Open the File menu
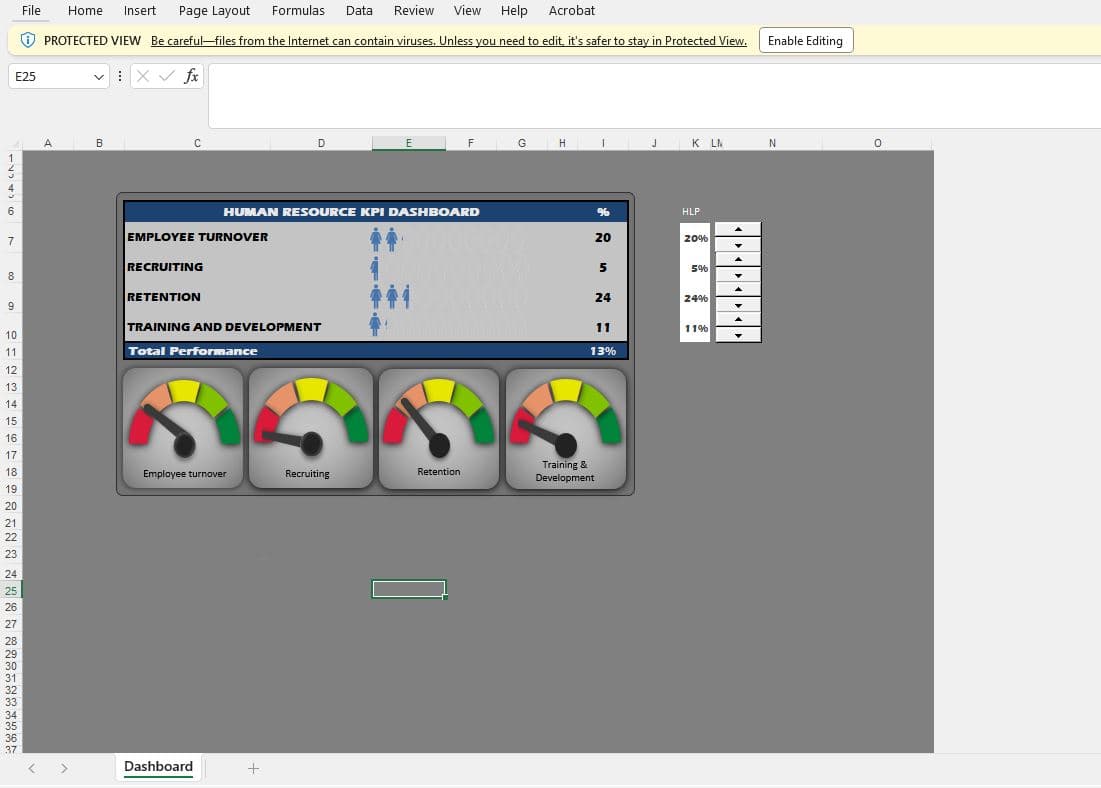The height and width of the screenshot is (788, 1101). click(x=32, y=11)
